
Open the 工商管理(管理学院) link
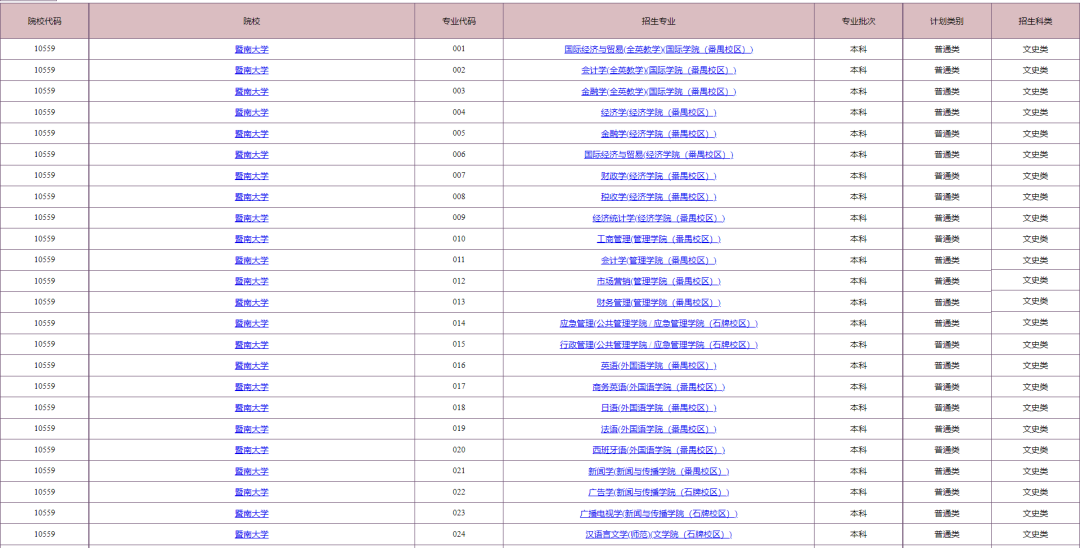pyautogui.click(x=658, y=239)
